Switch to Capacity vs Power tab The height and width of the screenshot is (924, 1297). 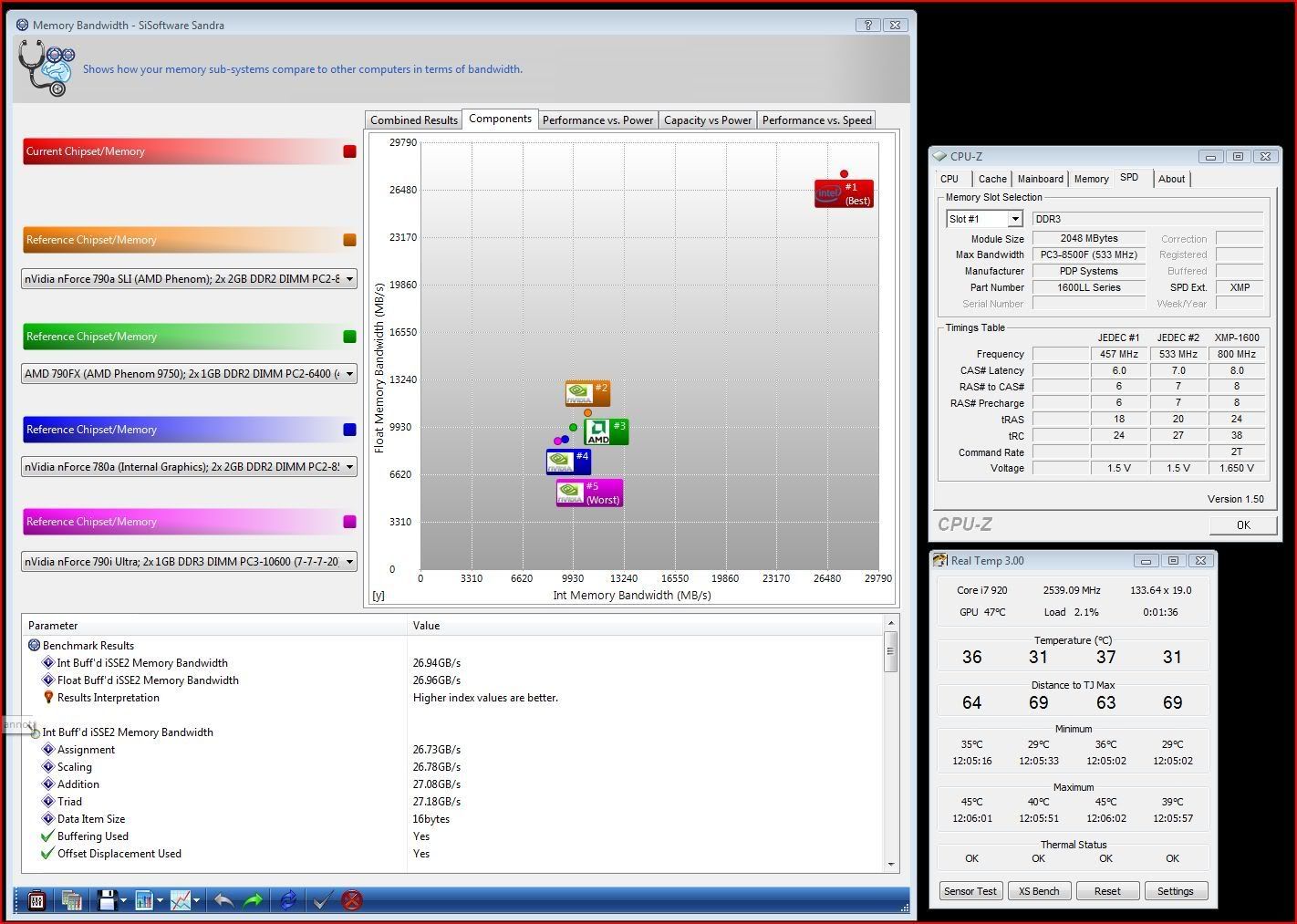(708, 120)
